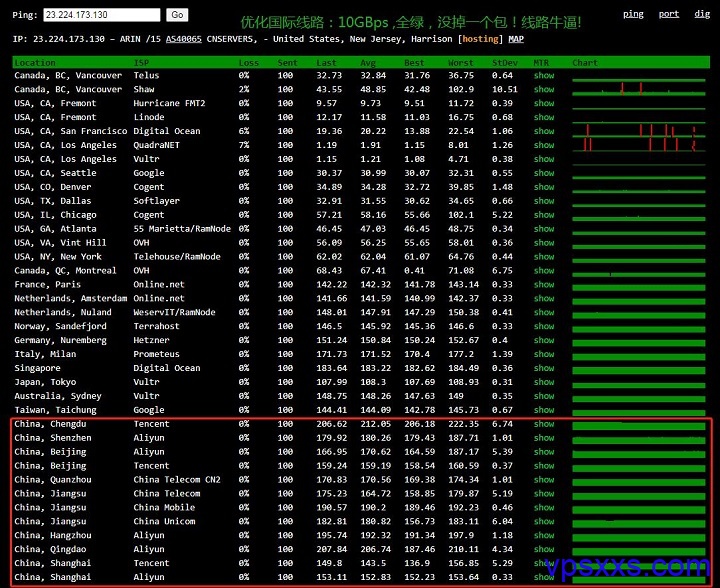720x588 pixels.
Task: Click 'Telehouse/RamNode' ISP cell
Action: [177, 257]
